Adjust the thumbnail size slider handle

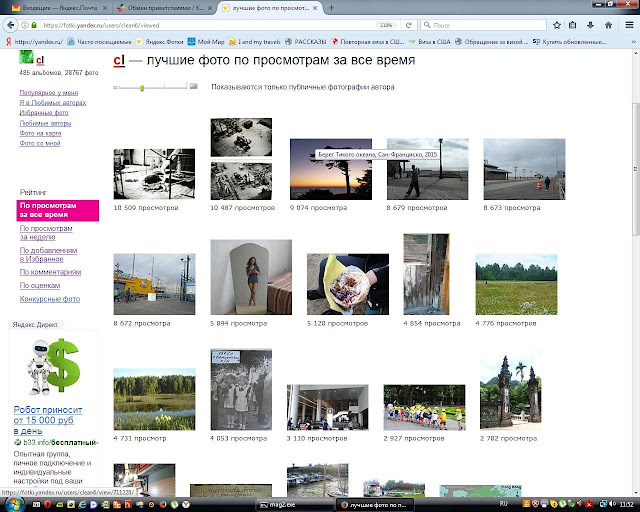click(142, 87)
